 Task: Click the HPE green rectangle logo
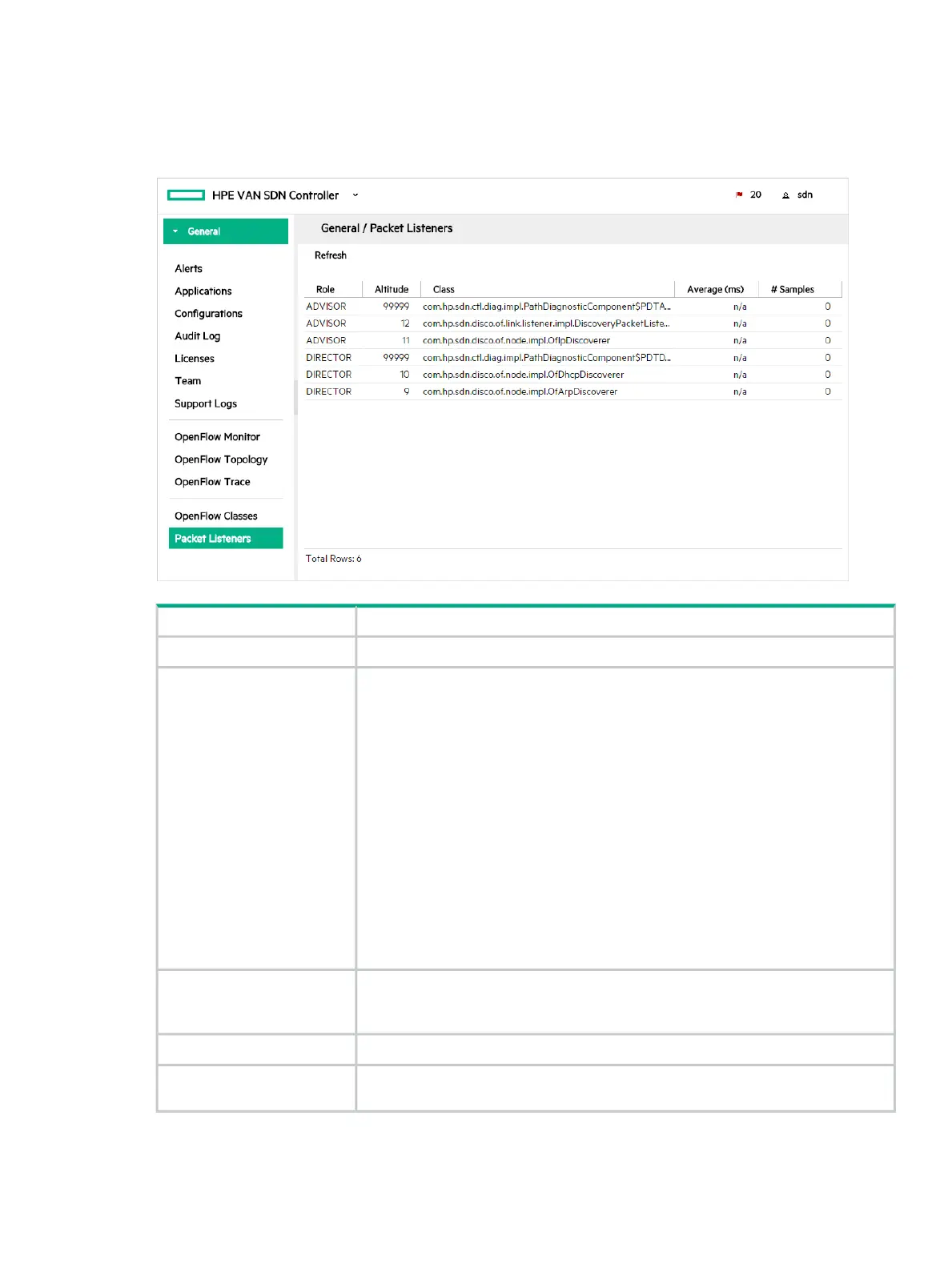coord(186,195)
